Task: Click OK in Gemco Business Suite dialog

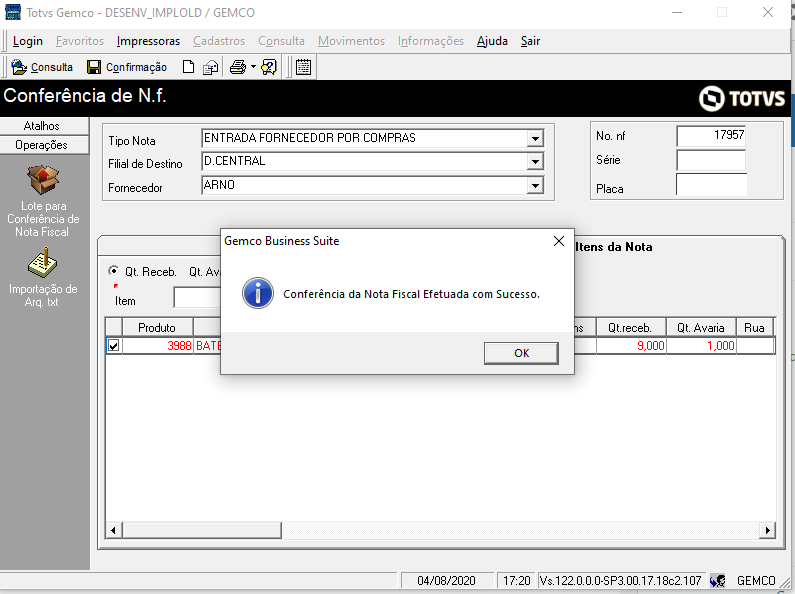Action: (521, 353)
